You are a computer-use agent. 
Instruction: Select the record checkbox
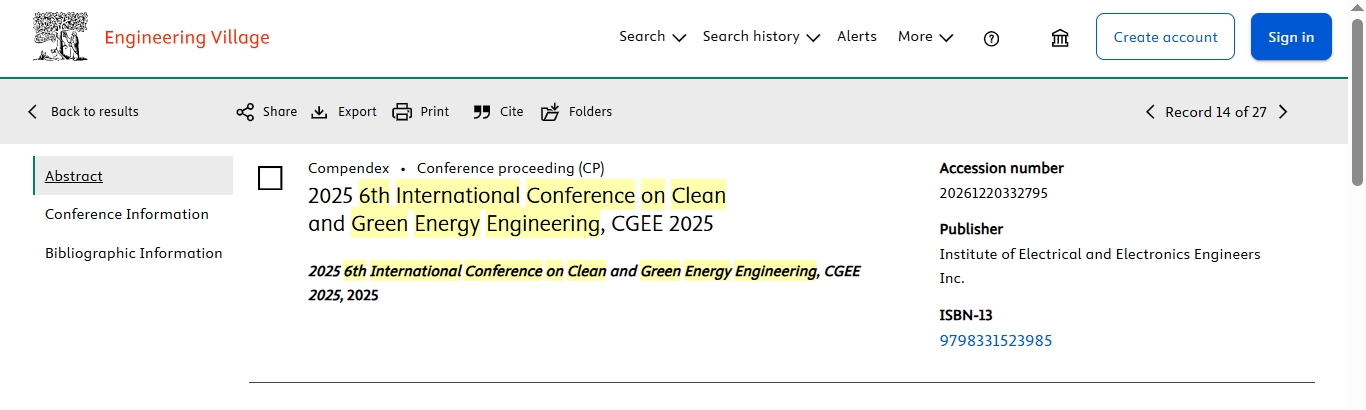[270, 178]
